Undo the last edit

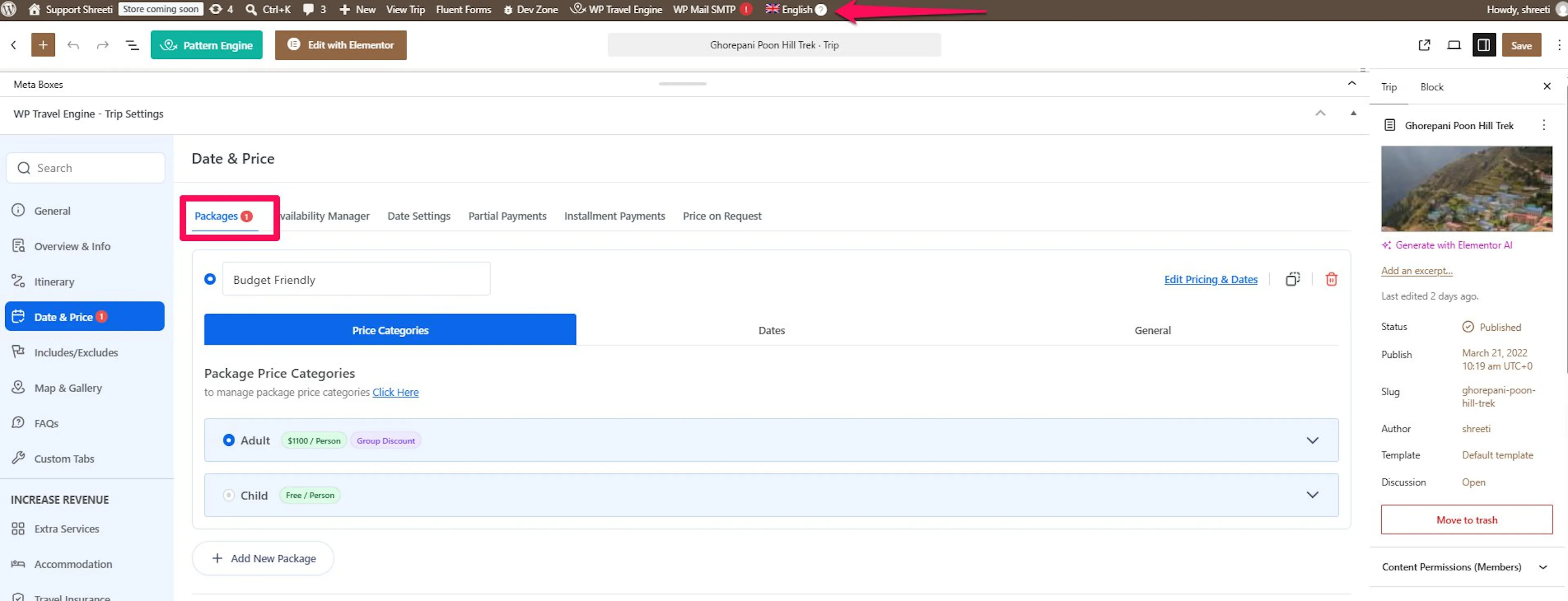[x=73, y=45]
